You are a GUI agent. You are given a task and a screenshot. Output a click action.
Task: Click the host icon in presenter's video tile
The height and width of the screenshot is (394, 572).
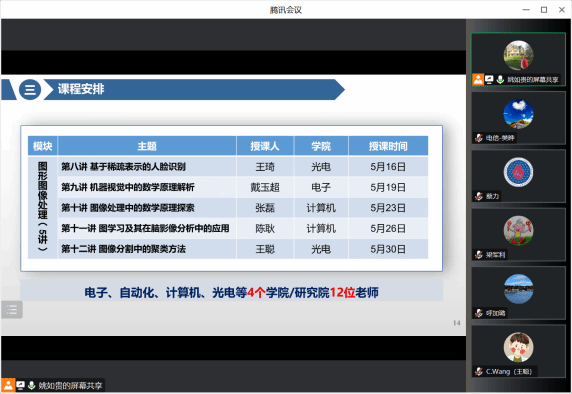[478, 79]
